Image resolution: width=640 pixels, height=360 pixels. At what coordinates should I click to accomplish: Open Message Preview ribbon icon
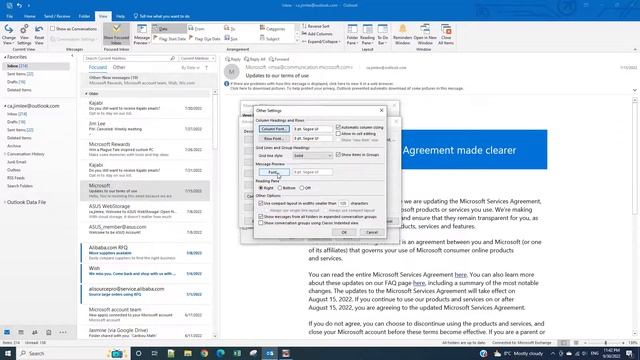pos(142,34)
